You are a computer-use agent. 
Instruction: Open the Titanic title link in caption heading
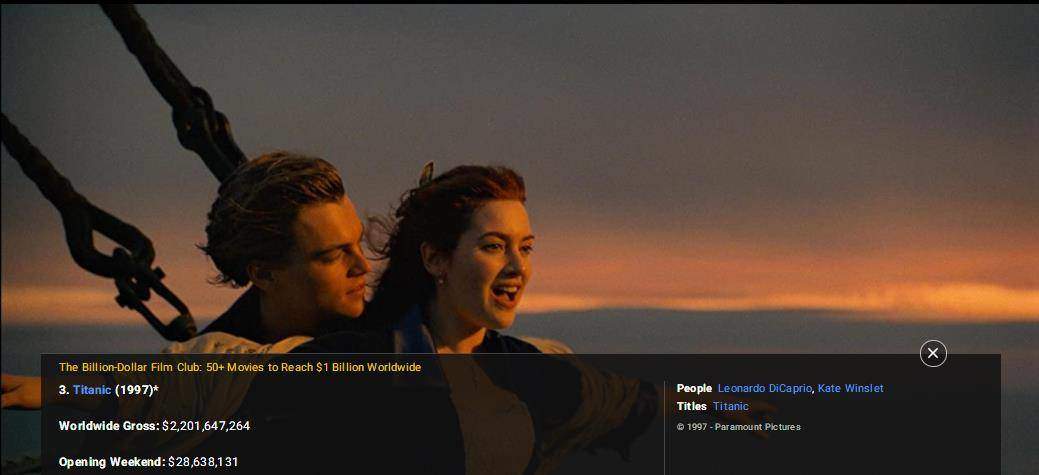coord(92,390)
